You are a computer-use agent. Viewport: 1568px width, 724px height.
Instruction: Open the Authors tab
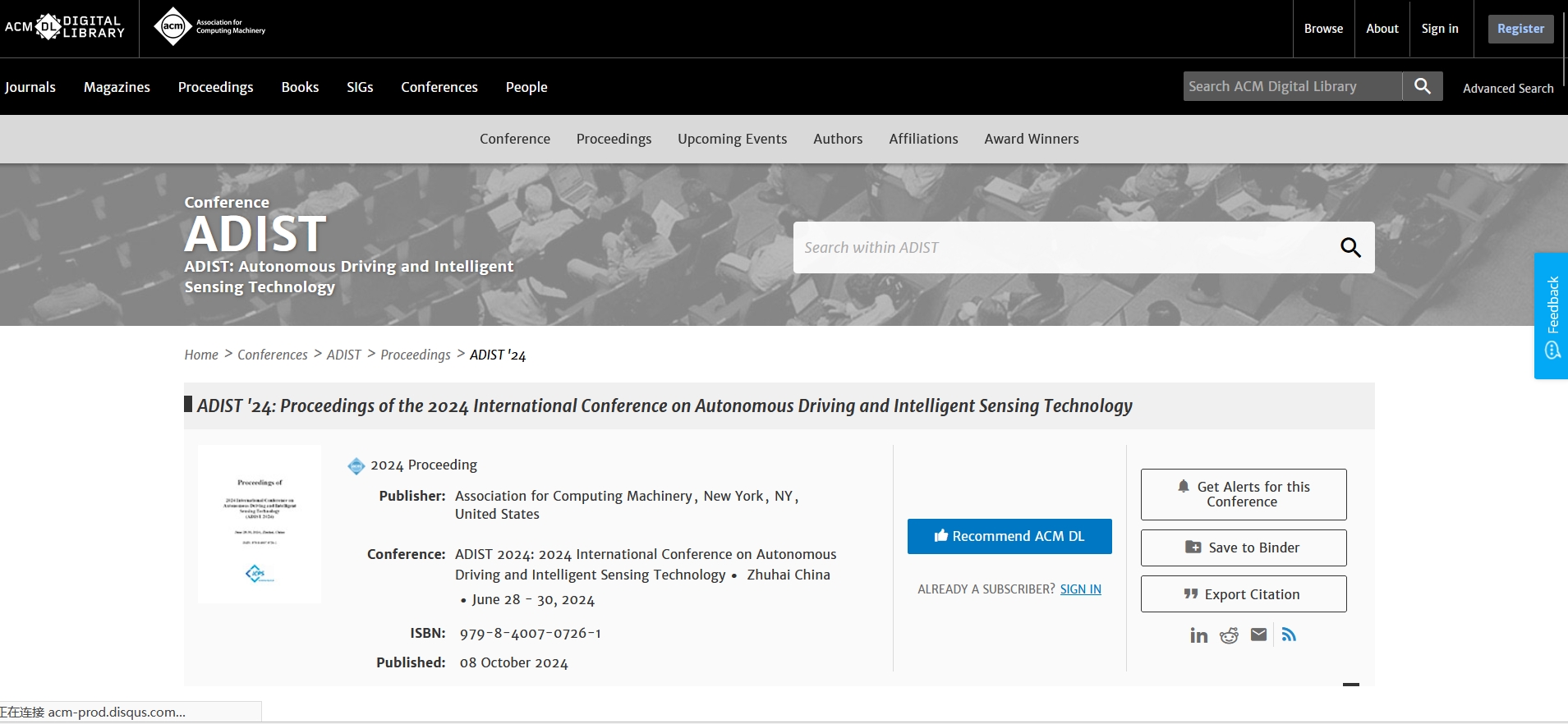838,139
